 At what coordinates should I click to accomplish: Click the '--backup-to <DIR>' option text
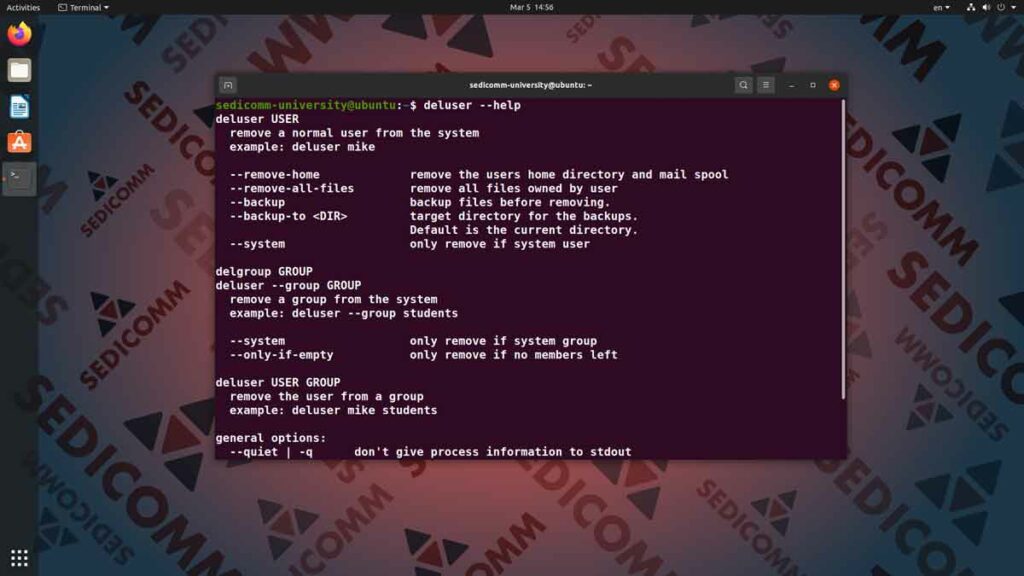(288, 216)
